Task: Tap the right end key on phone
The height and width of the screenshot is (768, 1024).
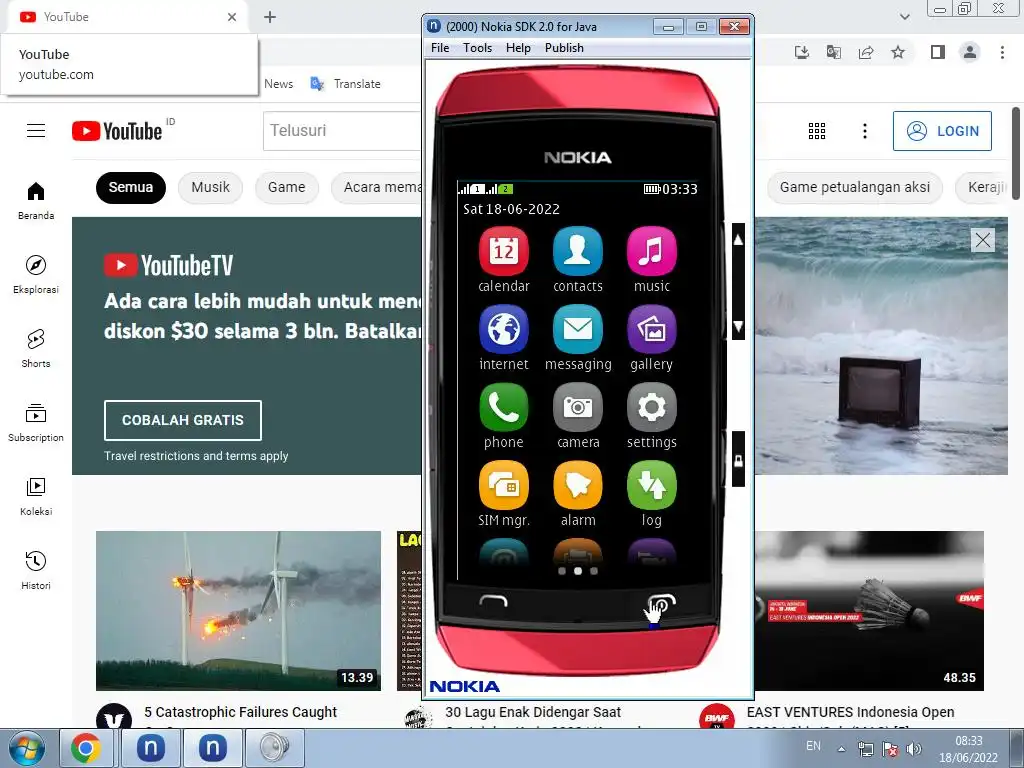Action: tap(661, 601)
